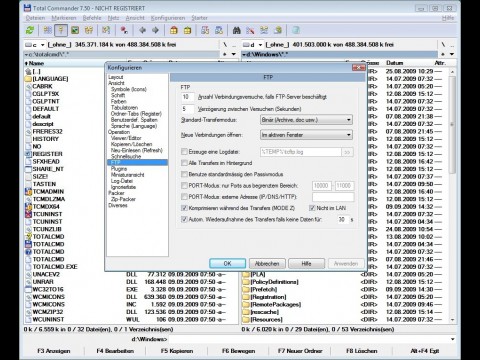The width and height of the screenshot is (480, 360).
Task: Go forward with the right arrow icon
Action: pos(155,30)
